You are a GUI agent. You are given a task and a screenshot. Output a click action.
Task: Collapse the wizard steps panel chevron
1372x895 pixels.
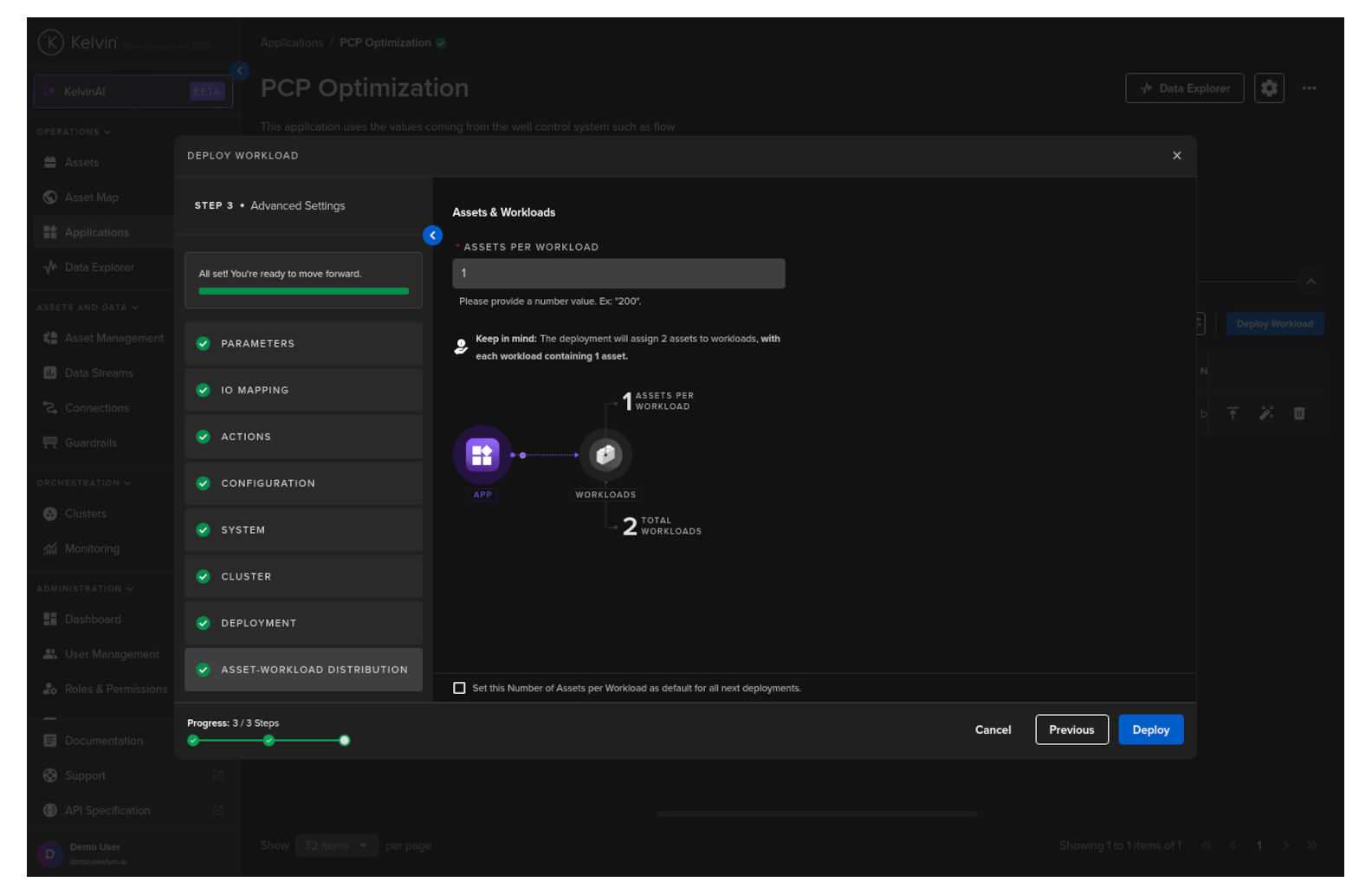click(432, 236)
